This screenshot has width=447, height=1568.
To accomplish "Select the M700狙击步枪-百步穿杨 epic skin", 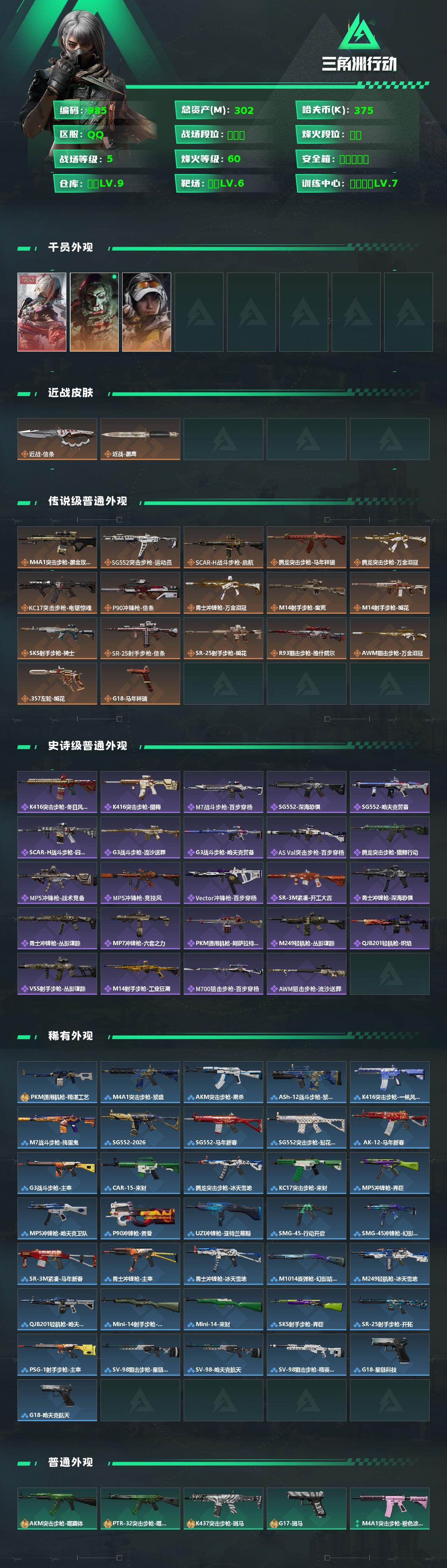I will tap(223, 974).
